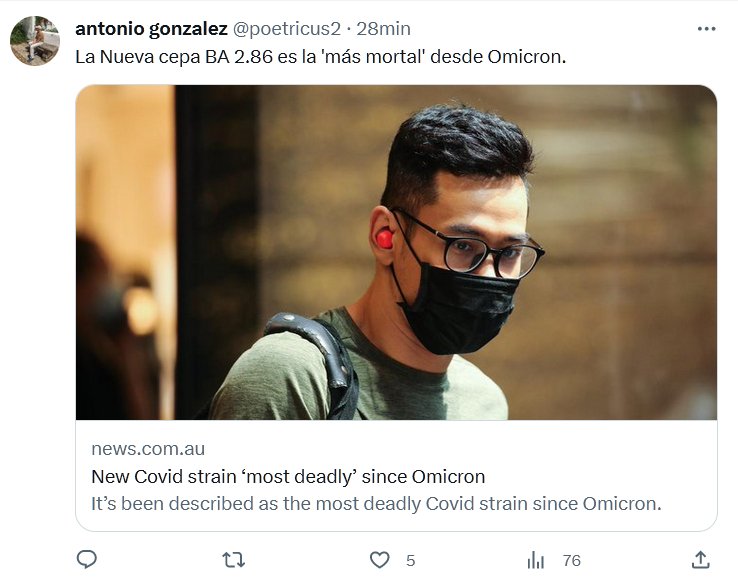Click the news.com.au domain label
Image resolution: width=738 pixels, height=586 pixels.
coord(148,449)
